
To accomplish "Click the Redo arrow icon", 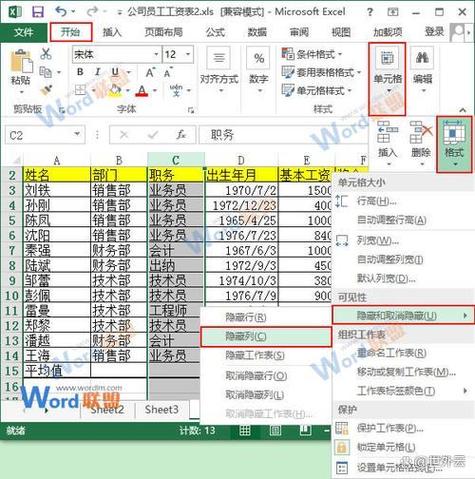I will [92, 12].
